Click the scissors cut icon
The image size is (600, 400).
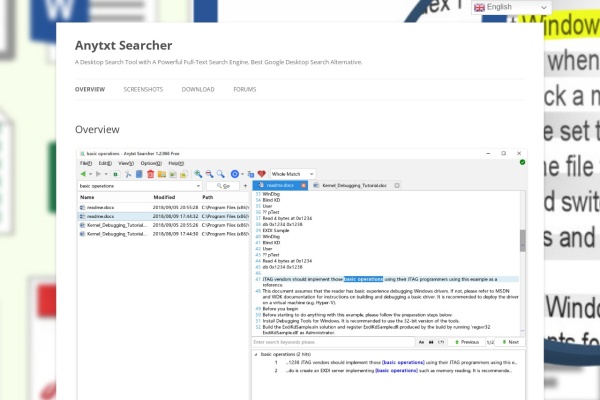tap(128, 174)
